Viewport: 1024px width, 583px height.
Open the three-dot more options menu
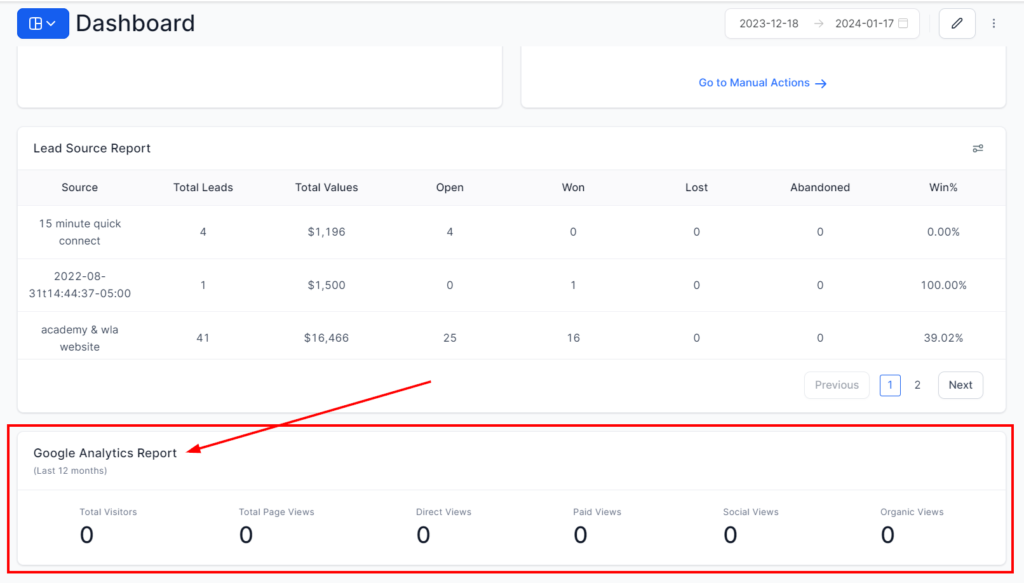(993, 23)
